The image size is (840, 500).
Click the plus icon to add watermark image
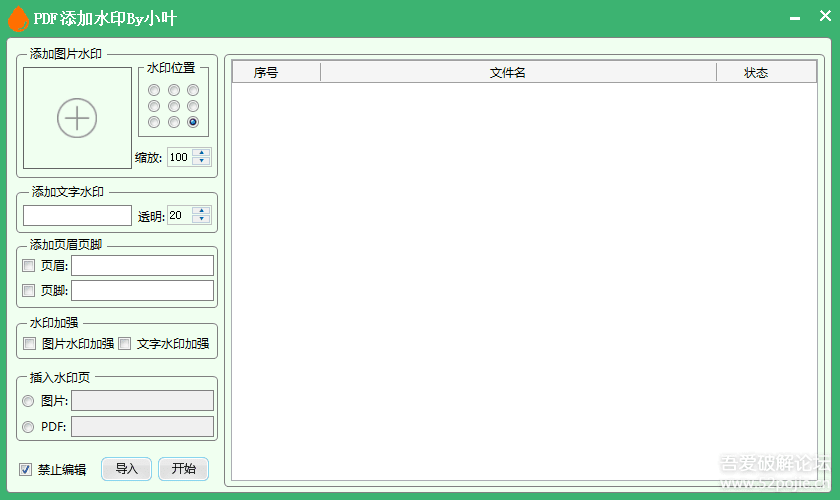(x=77, y=118)
